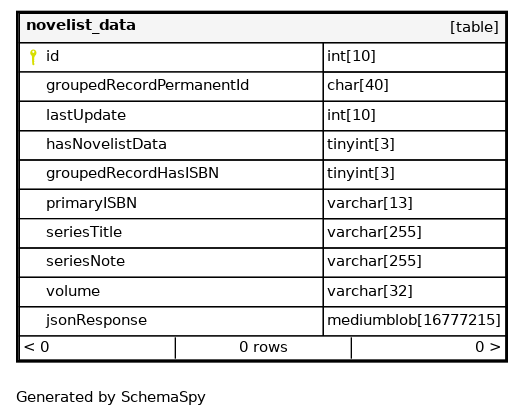Click the seriesTitle column row

point(263,233)
